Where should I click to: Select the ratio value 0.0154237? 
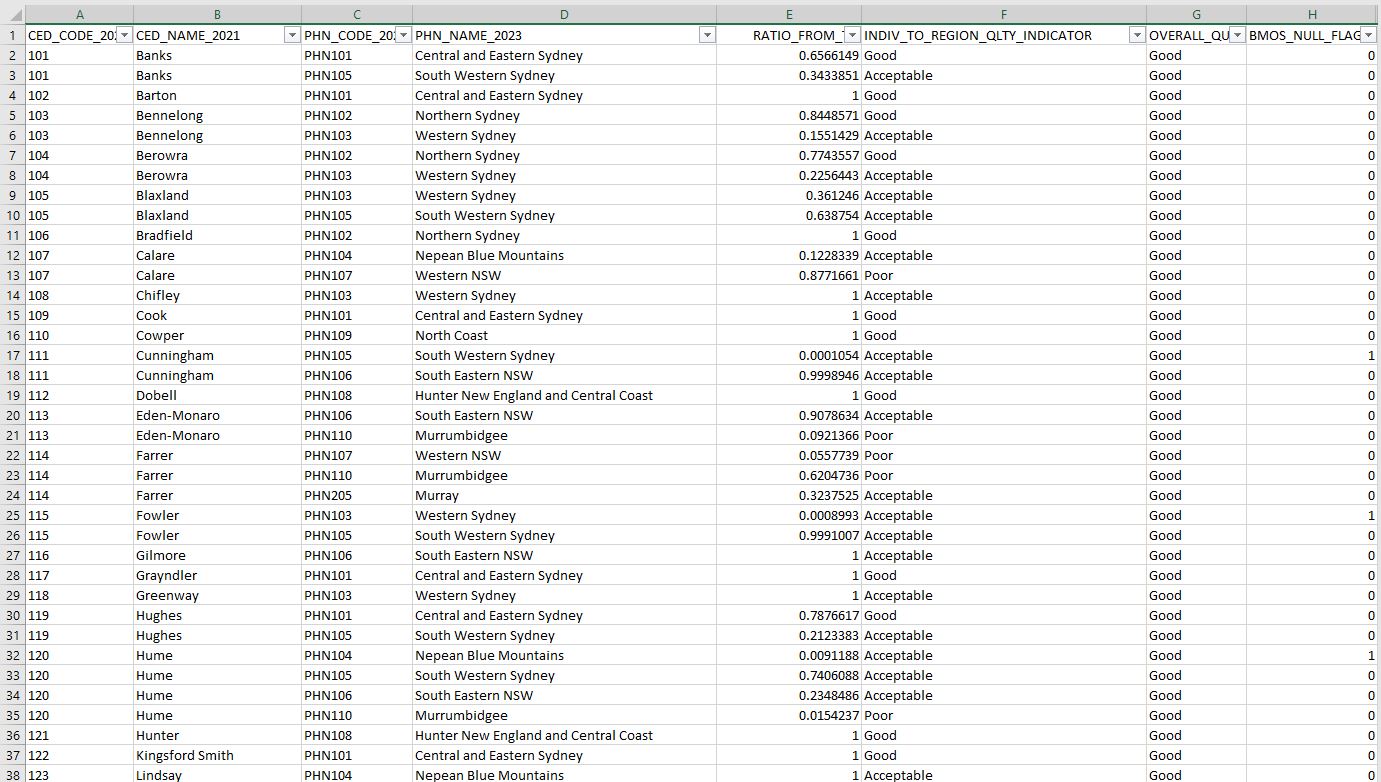pos(789,715)
